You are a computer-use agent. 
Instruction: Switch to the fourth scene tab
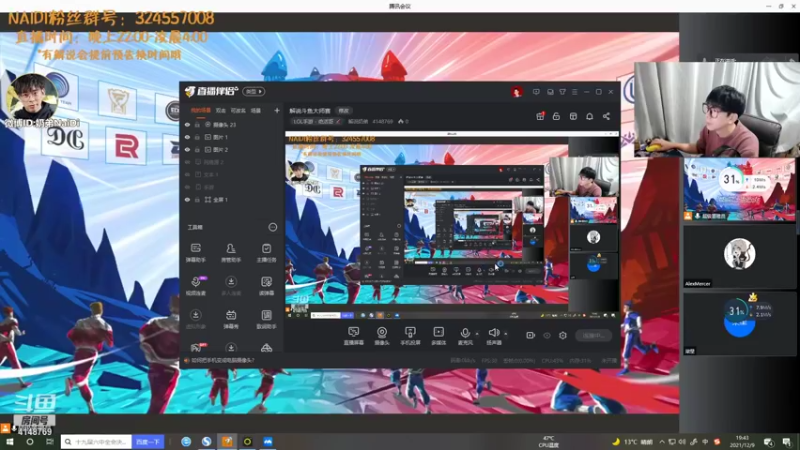(256, 110)
